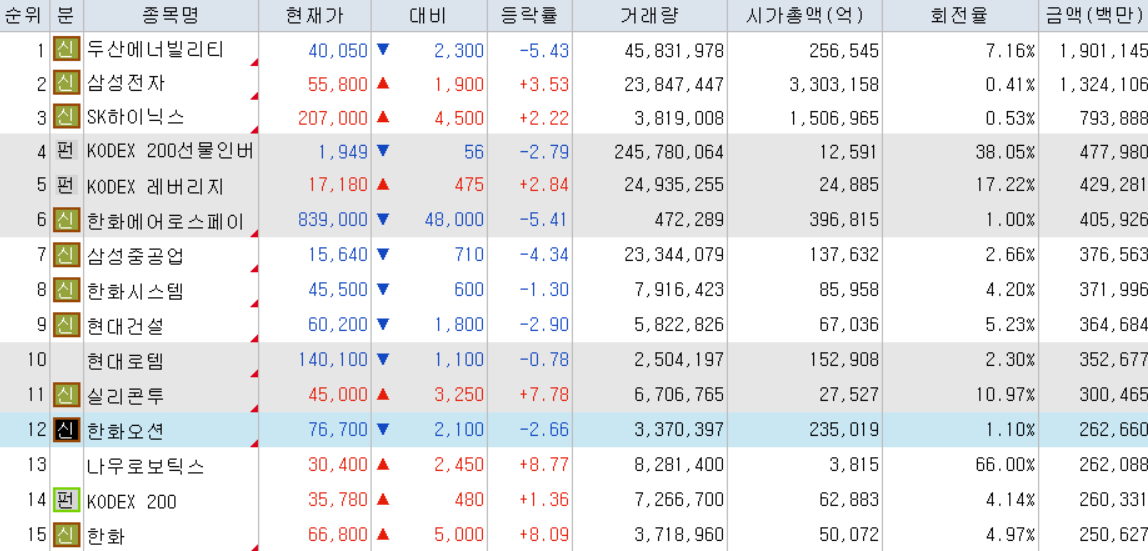The width and height of the screenshot is (1148, 551).
Task: Select stock name 실리콘투
Action: pos(126,395)
